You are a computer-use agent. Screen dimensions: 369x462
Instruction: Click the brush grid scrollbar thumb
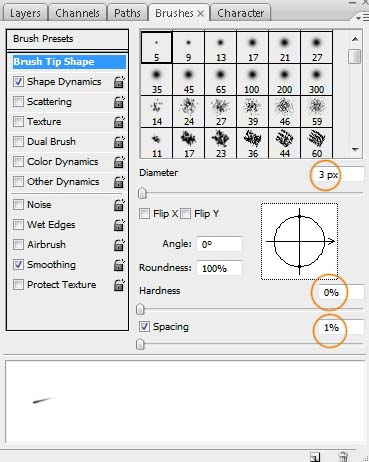click(x=355, y=56)
